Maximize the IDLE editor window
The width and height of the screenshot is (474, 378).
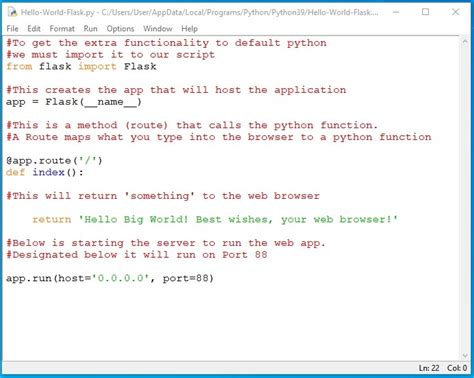coord(426,12)
